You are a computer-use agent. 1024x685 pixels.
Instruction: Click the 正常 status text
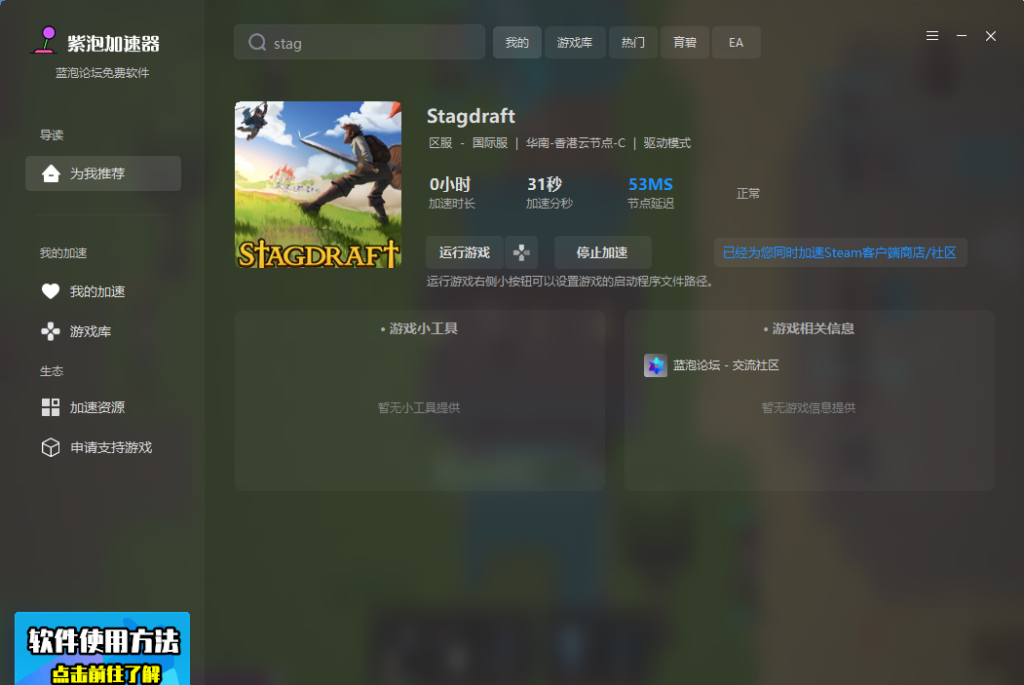click(x=748, y=194)
